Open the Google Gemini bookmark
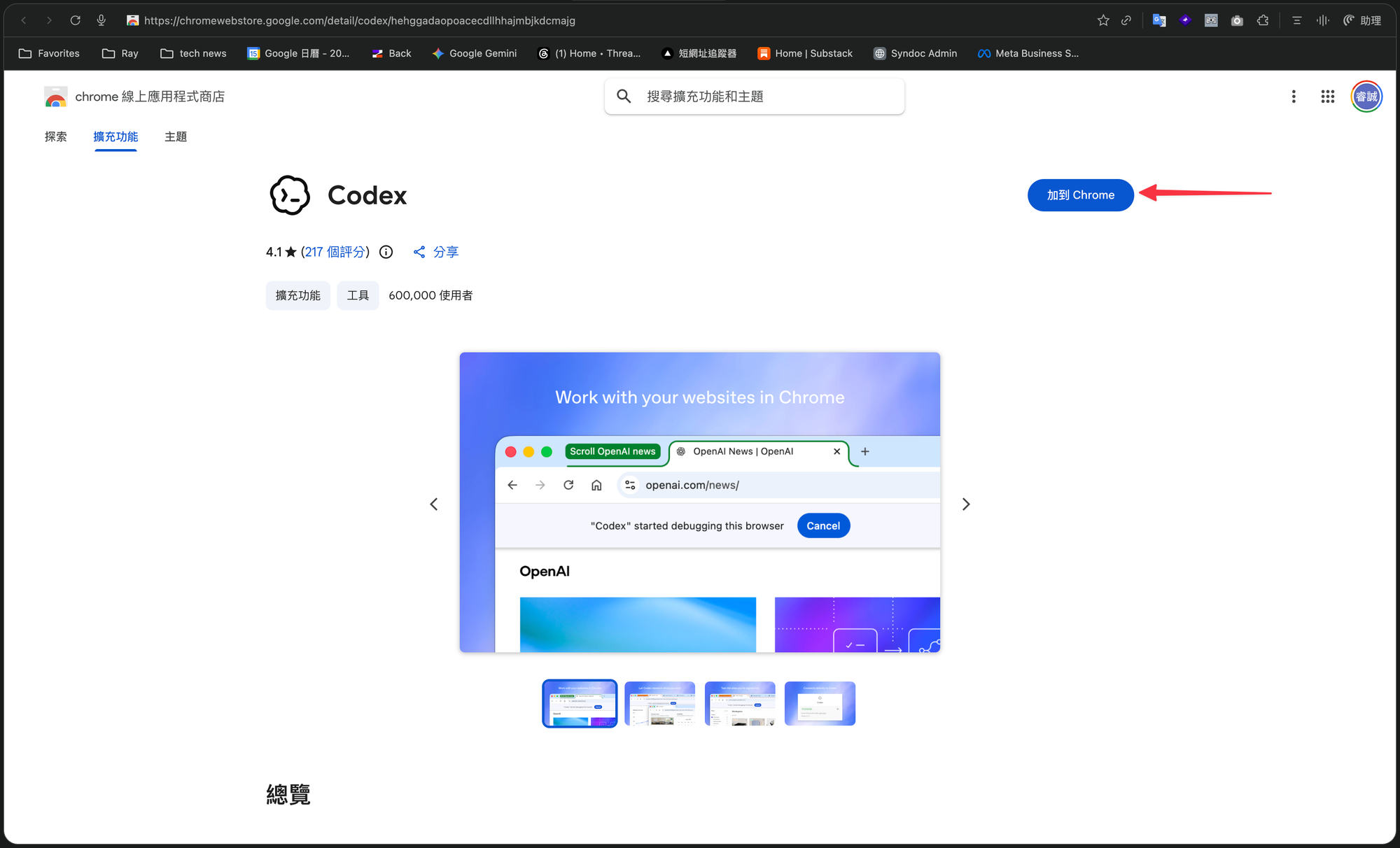The height and width of the screenshot is (848, 1400). (x=475, y=53)
